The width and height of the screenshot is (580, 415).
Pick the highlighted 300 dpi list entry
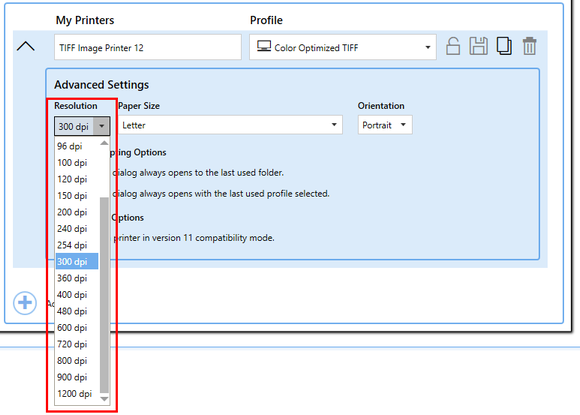pyautogui.click(x=77, y=262)
